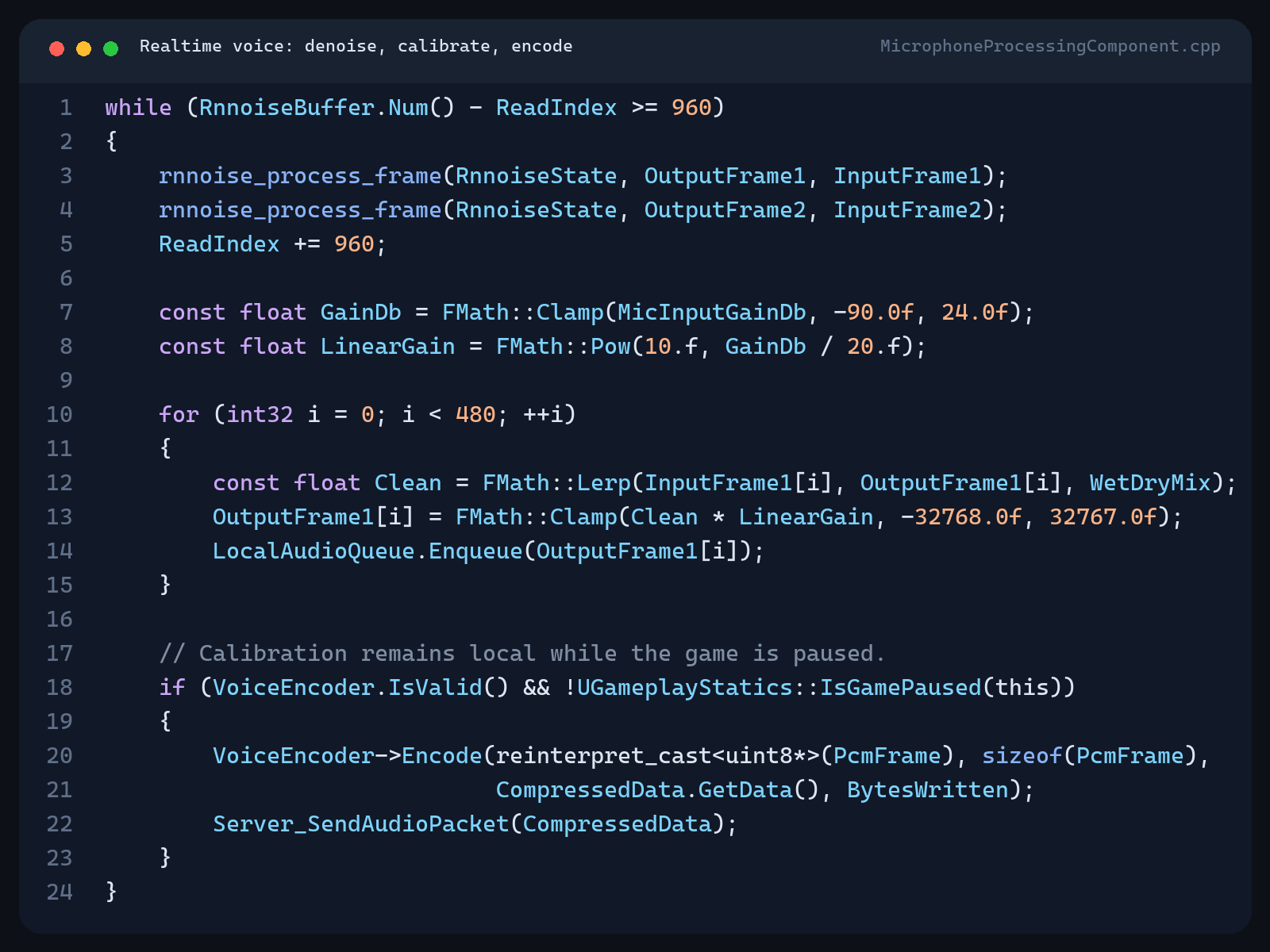Click '32767.0f' on line 13
Viewport: 1270px width, 952px height.
click(1103, 516)
